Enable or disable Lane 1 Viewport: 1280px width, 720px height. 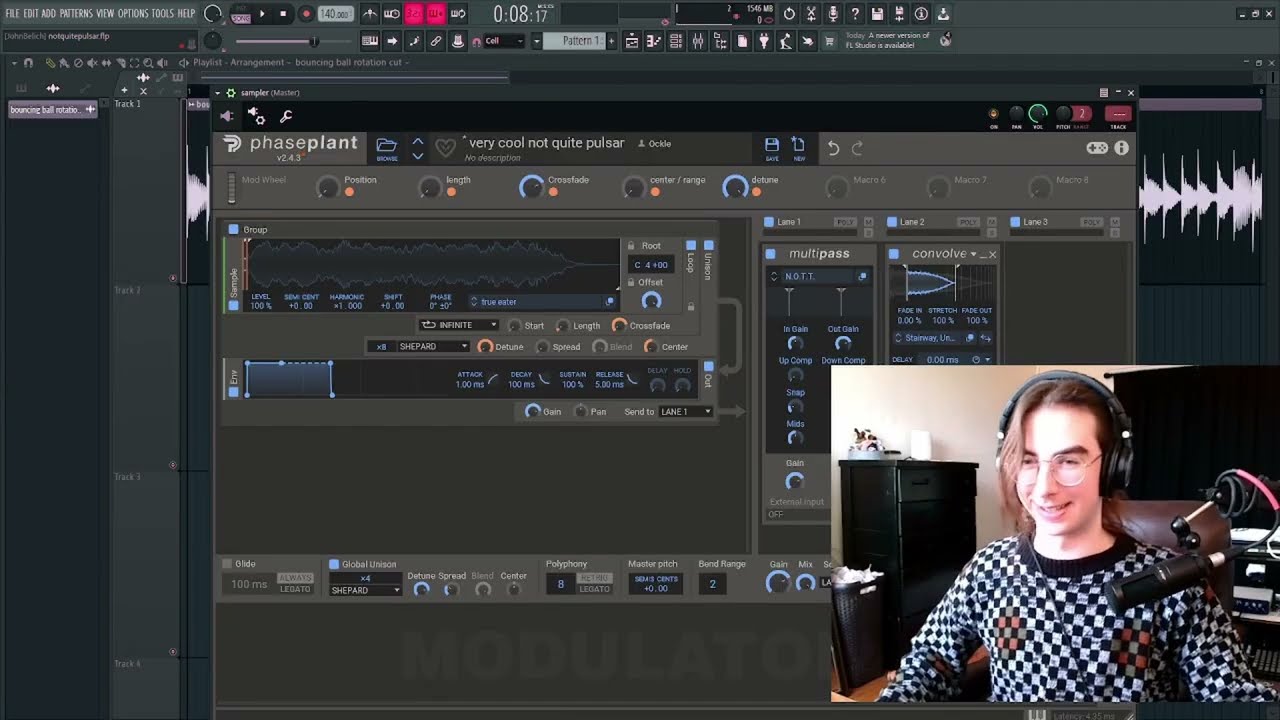(769, 222)
